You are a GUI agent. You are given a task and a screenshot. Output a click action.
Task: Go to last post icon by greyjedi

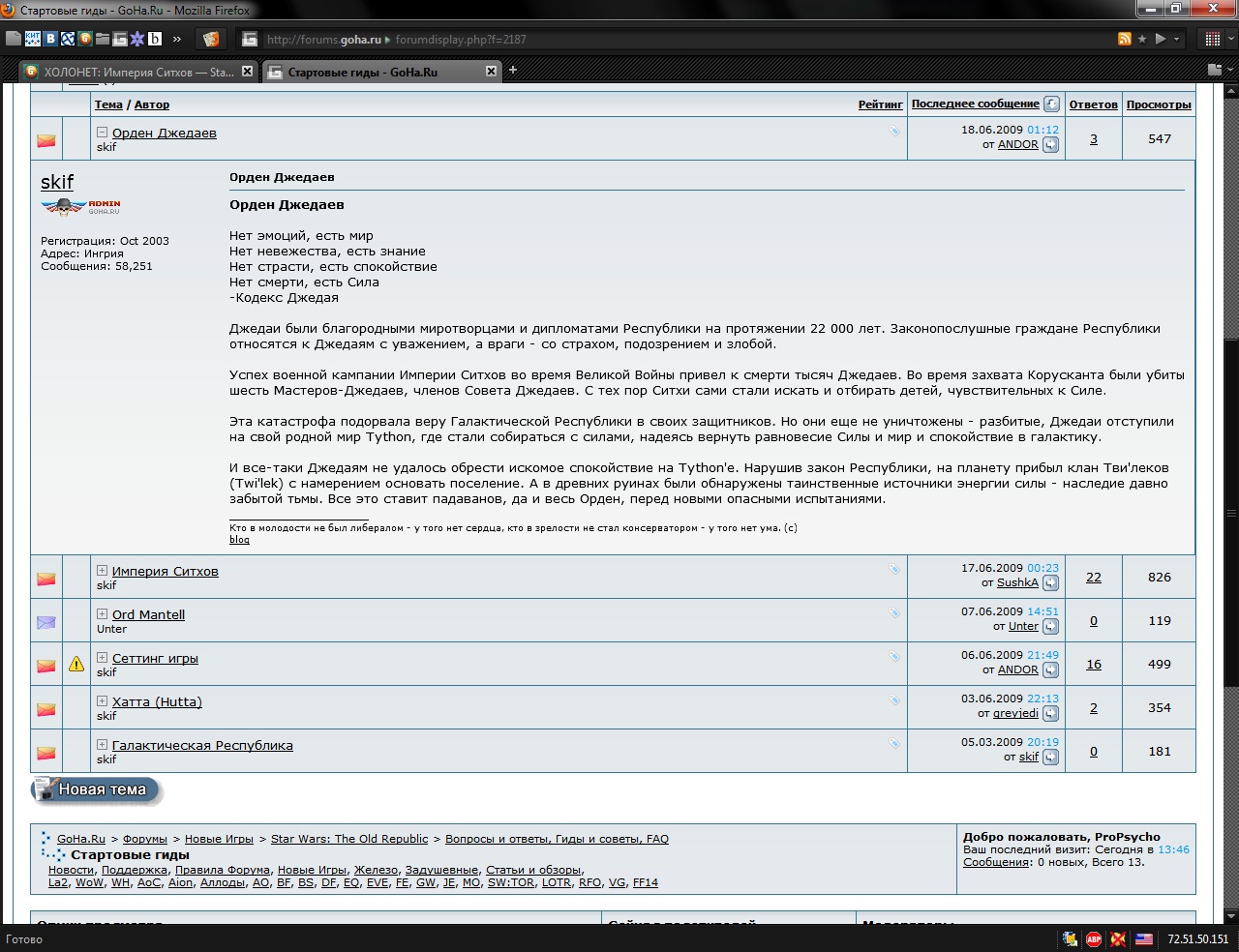1050,714
